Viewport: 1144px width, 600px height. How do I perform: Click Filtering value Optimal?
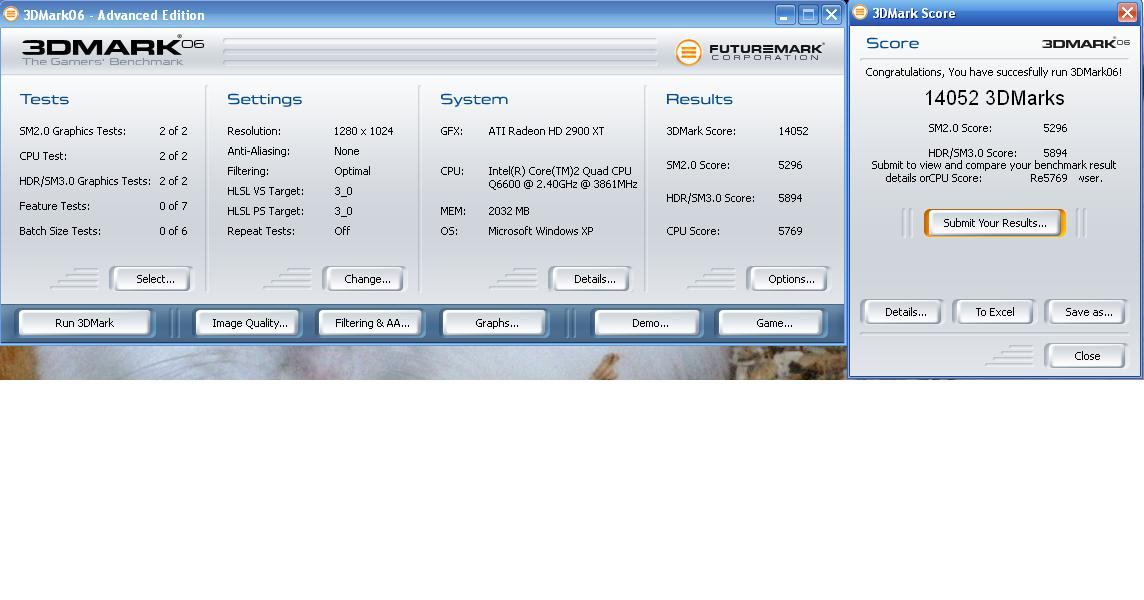point(352,171)
